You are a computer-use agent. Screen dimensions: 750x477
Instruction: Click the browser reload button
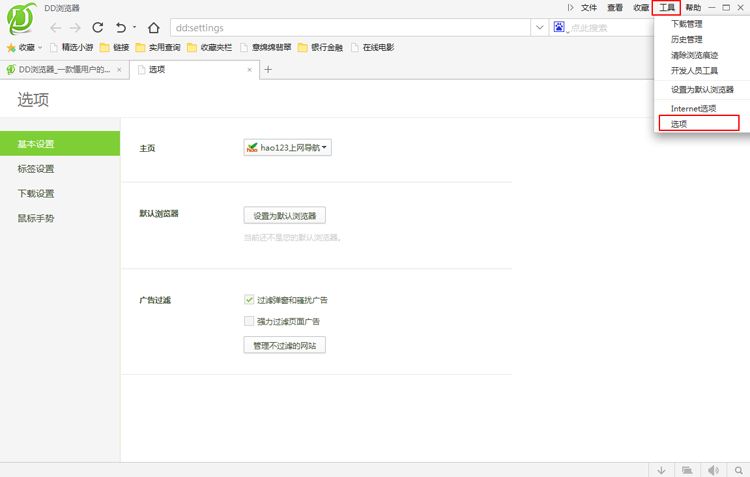click(x=98, y=28)
